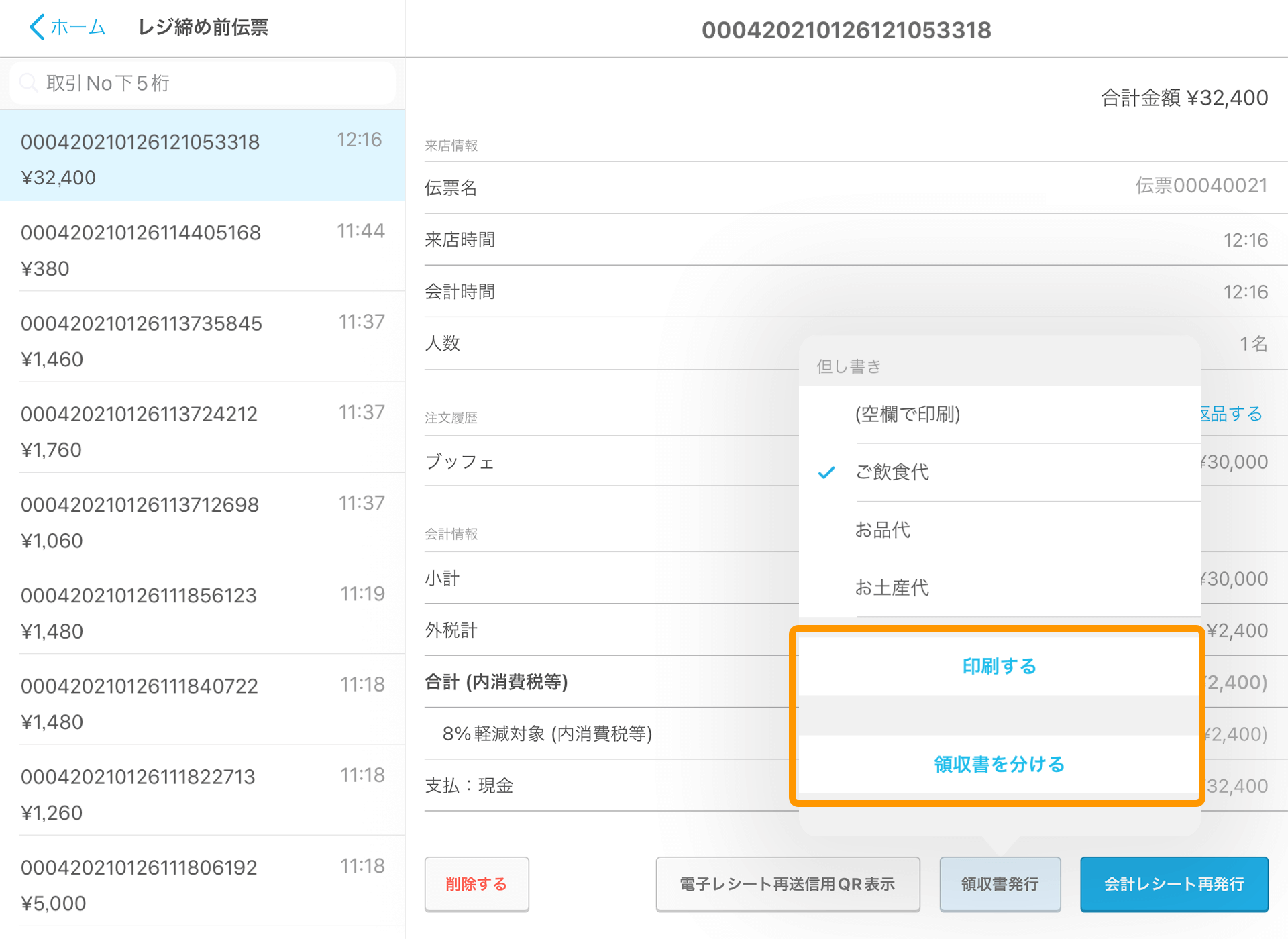Open transaction 00042021012611440​5168
The width and height of the screenshot is (1288, 939).
(x=202, y=246)
